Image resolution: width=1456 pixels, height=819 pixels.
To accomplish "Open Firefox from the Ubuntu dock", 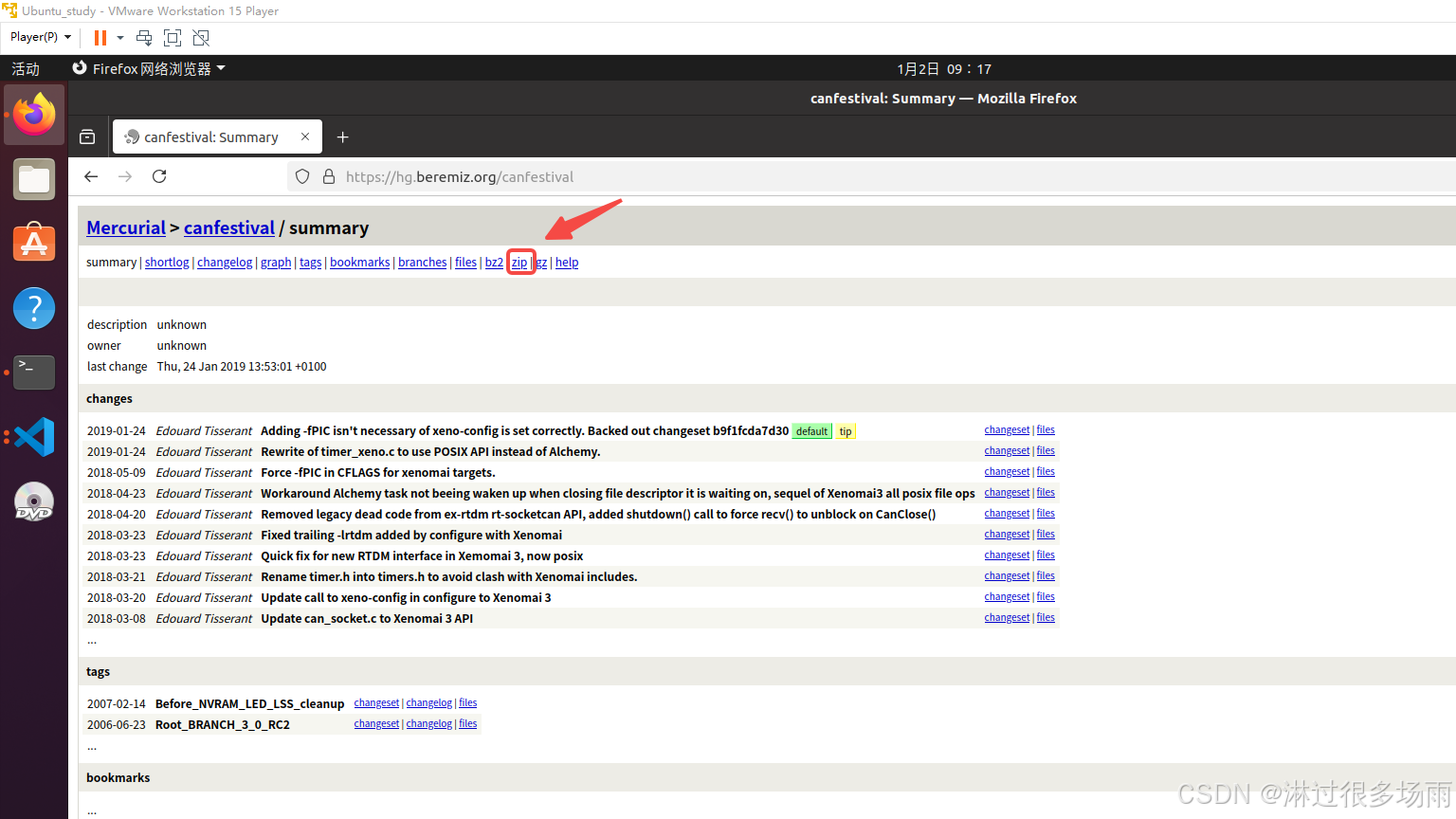I will [34, 115].
